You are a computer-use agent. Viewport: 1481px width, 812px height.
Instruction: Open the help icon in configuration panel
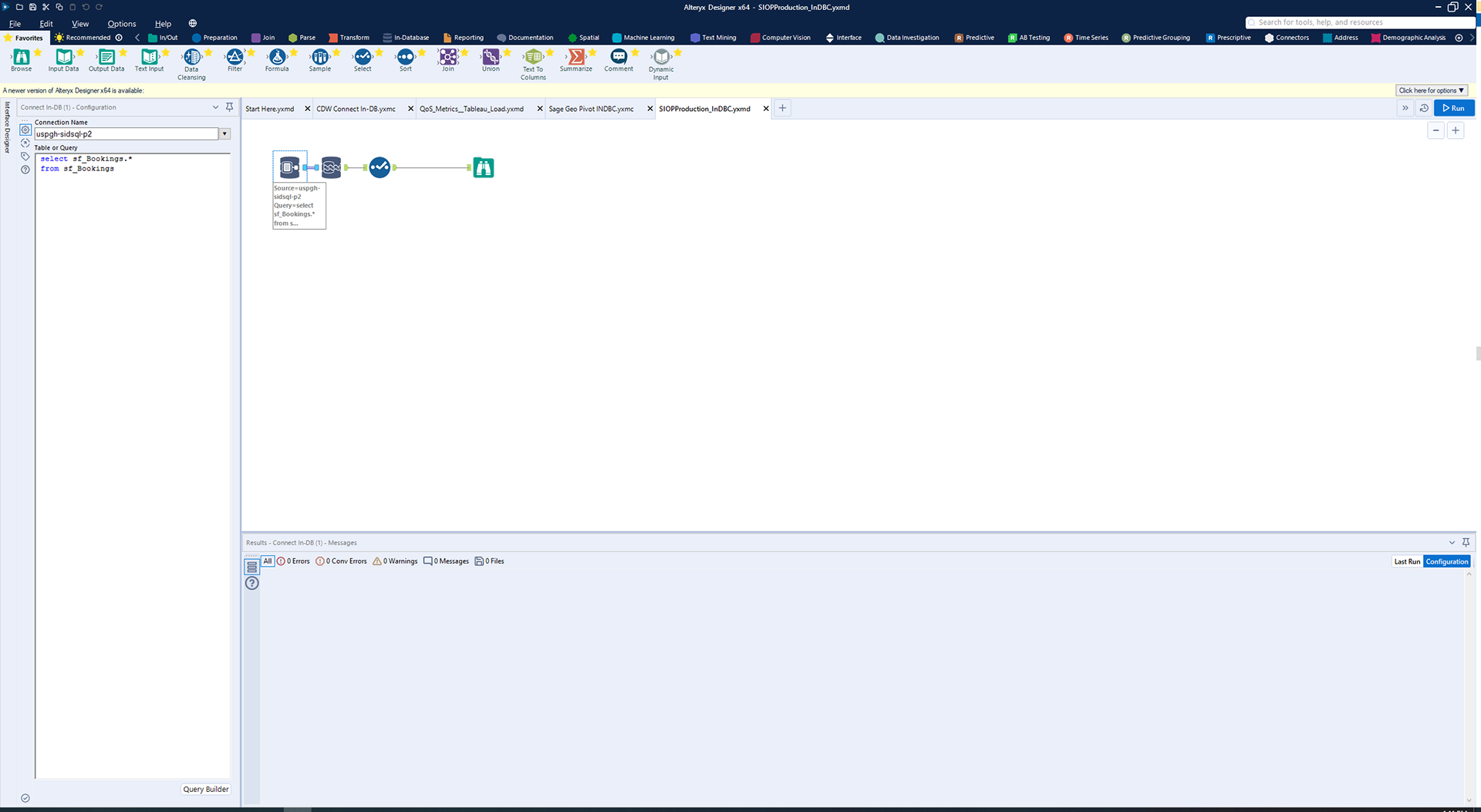click(x=25, y=170)
